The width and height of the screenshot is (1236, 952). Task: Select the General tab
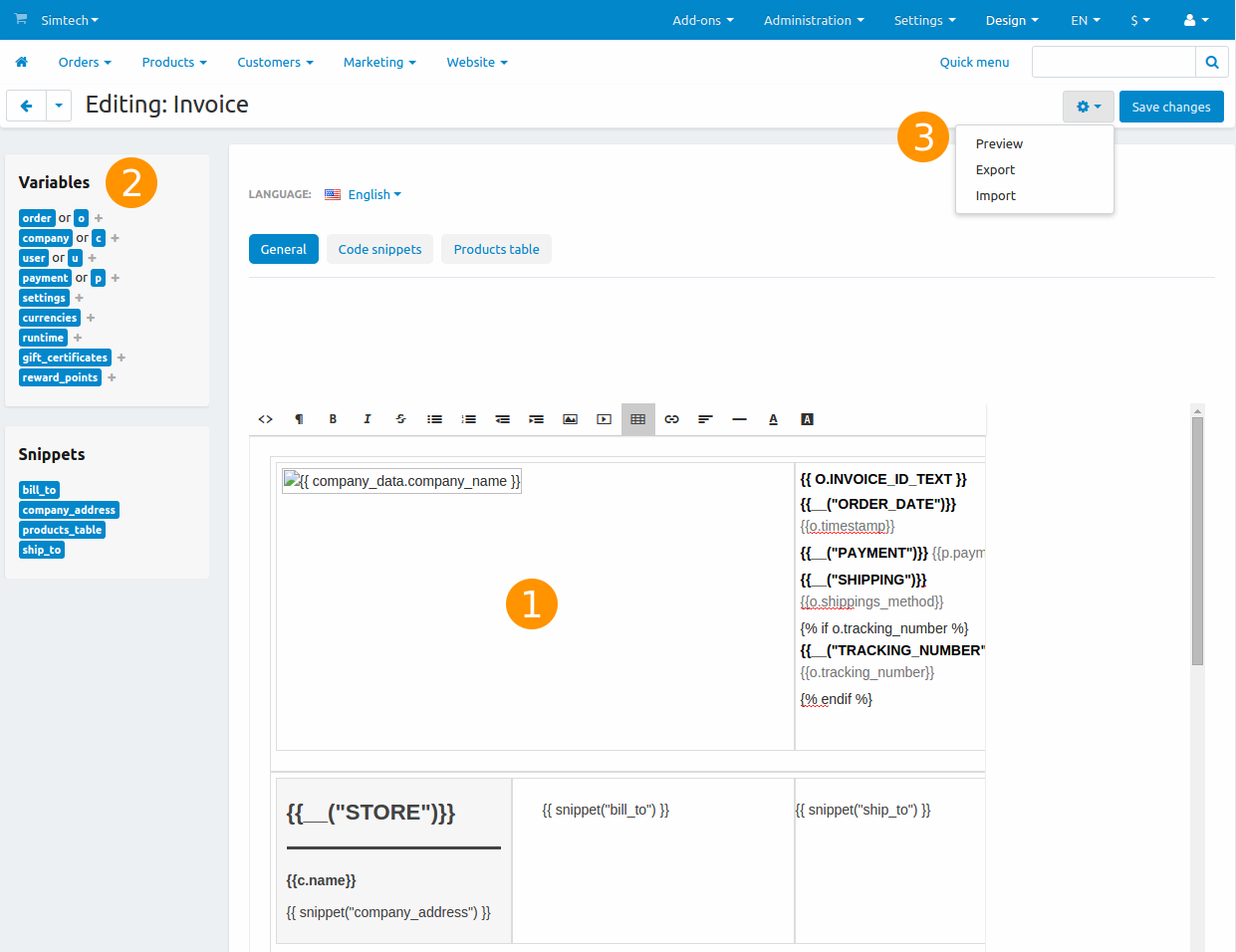(x=284, y=249)
